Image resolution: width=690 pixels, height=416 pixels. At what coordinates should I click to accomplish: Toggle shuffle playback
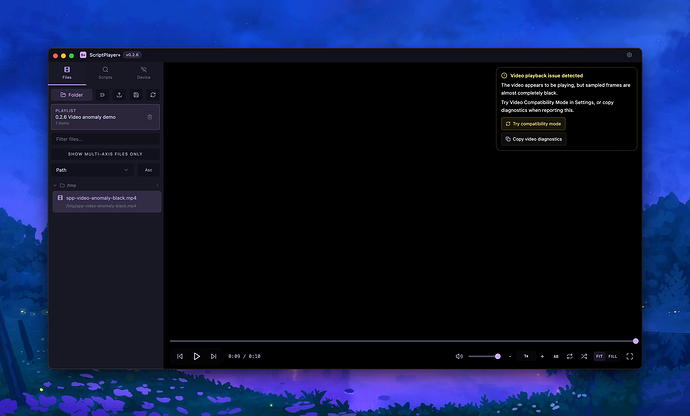click(x=584, y=356)
